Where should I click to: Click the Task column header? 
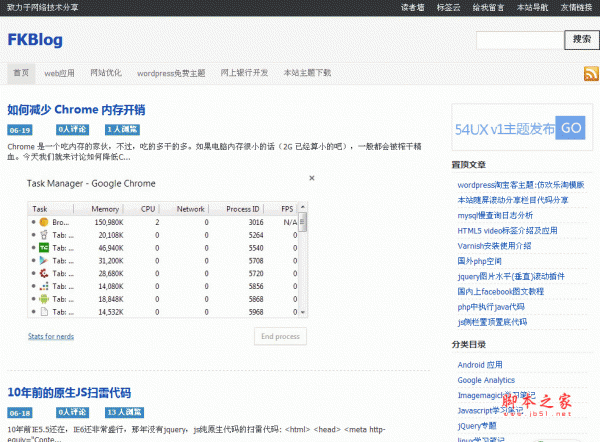[40, 209]
